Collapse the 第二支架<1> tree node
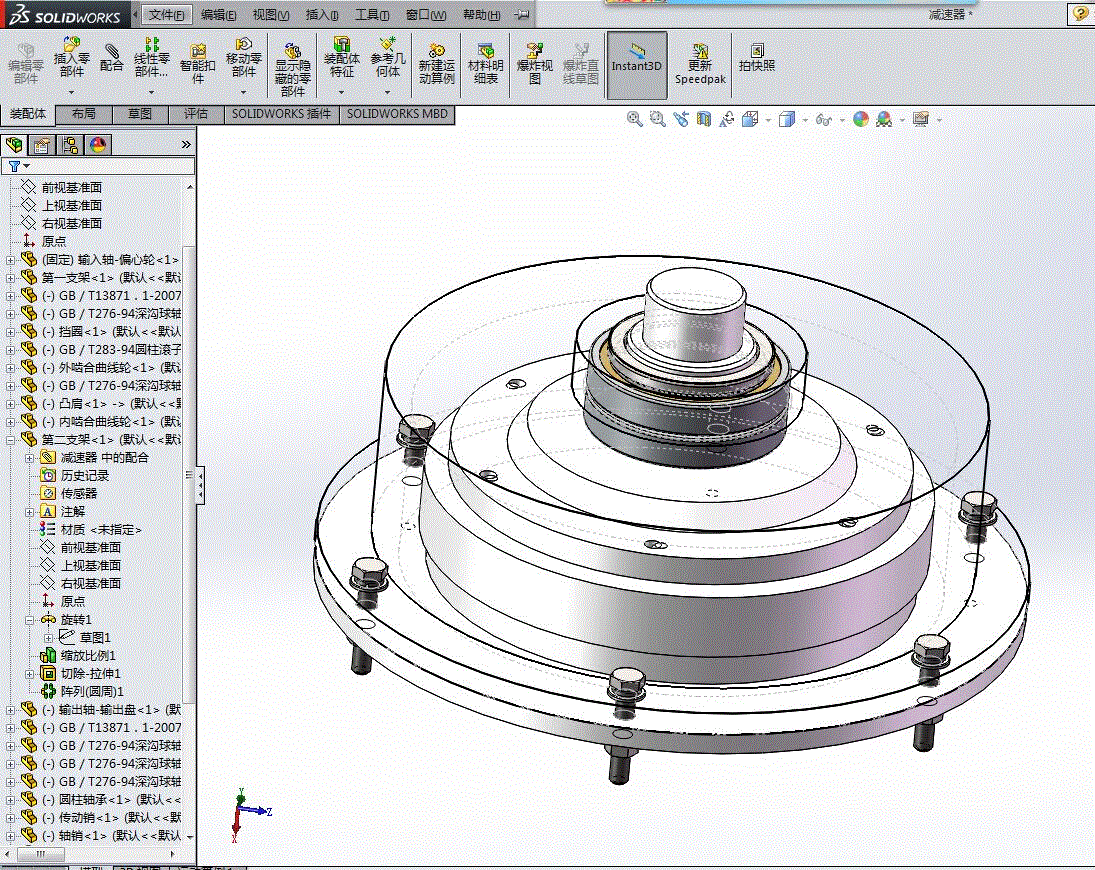 (x=11, y=440)
